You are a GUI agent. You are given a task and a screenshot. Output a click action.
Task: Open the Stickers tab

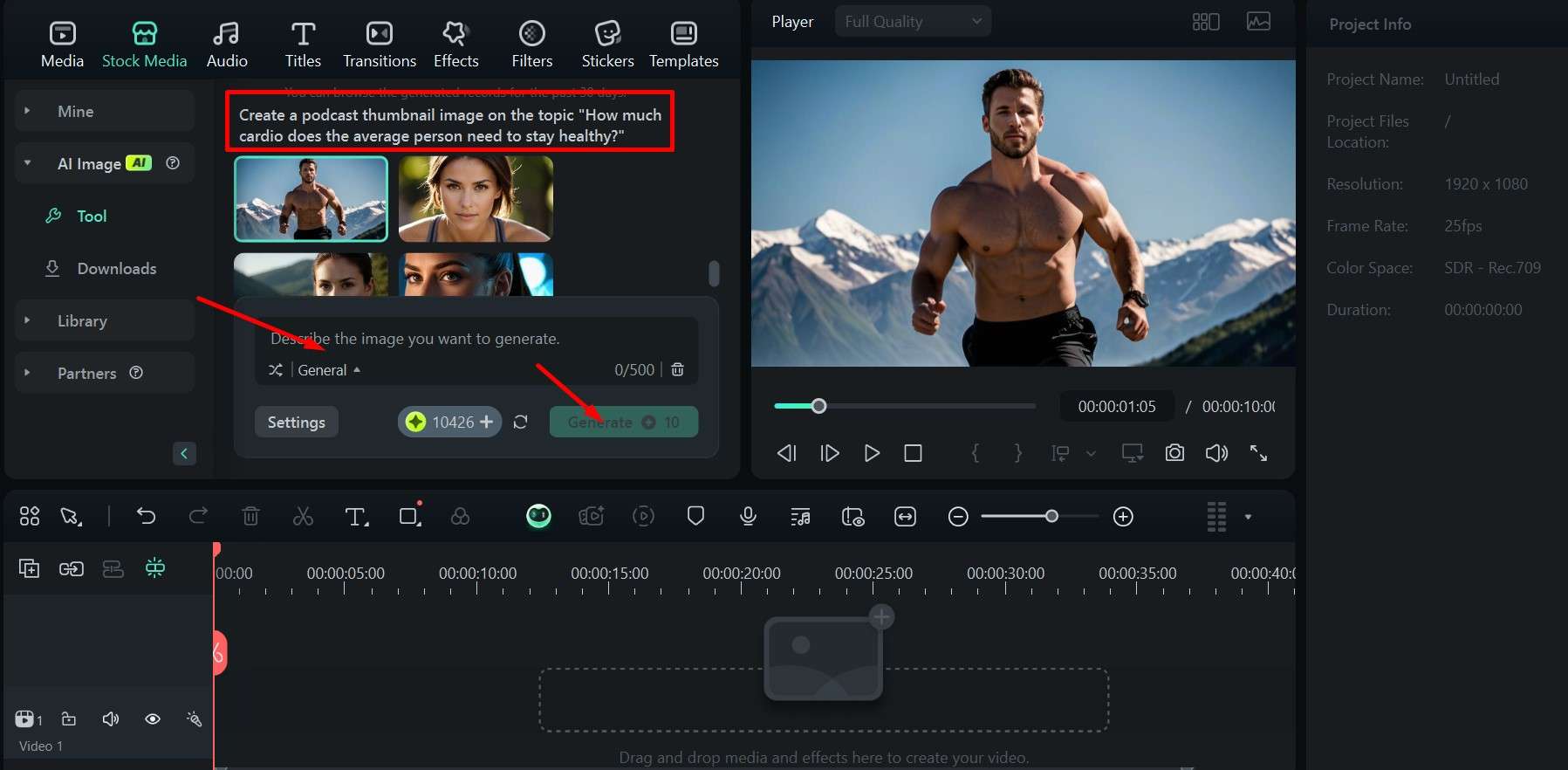607,45
